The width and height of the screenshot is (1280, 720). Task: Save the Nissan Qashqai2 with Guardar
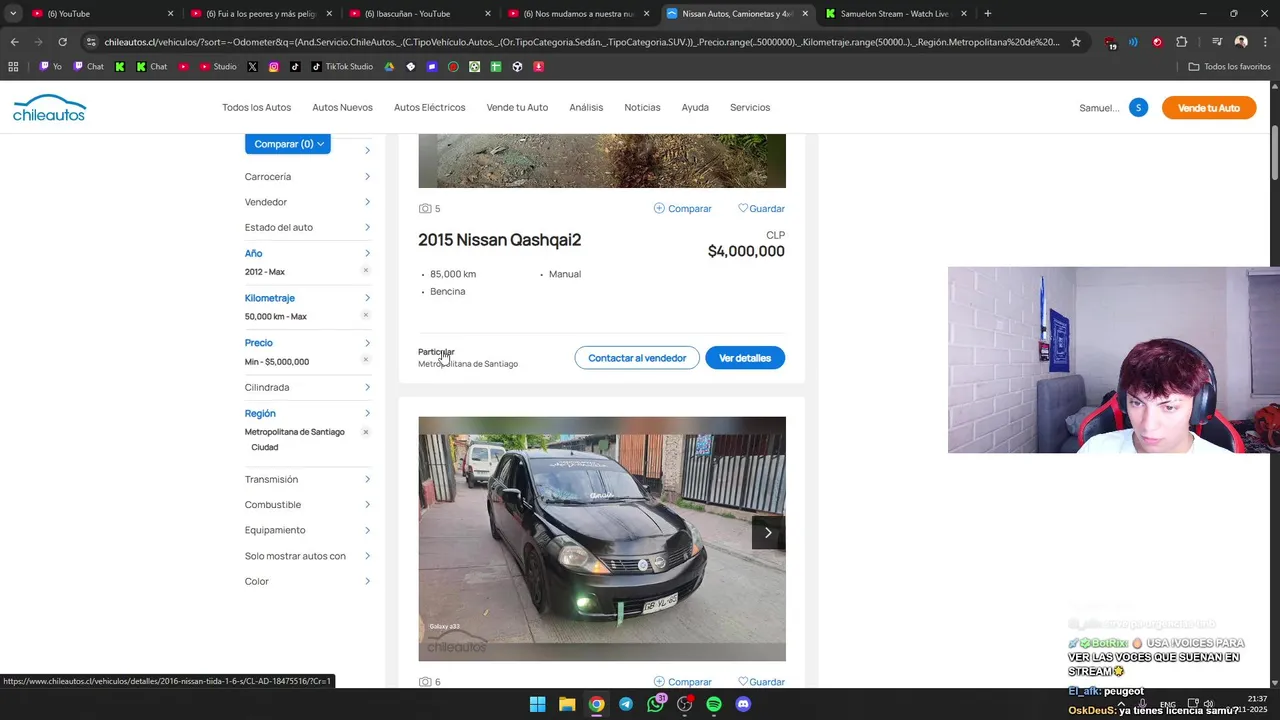click(761, 209)
